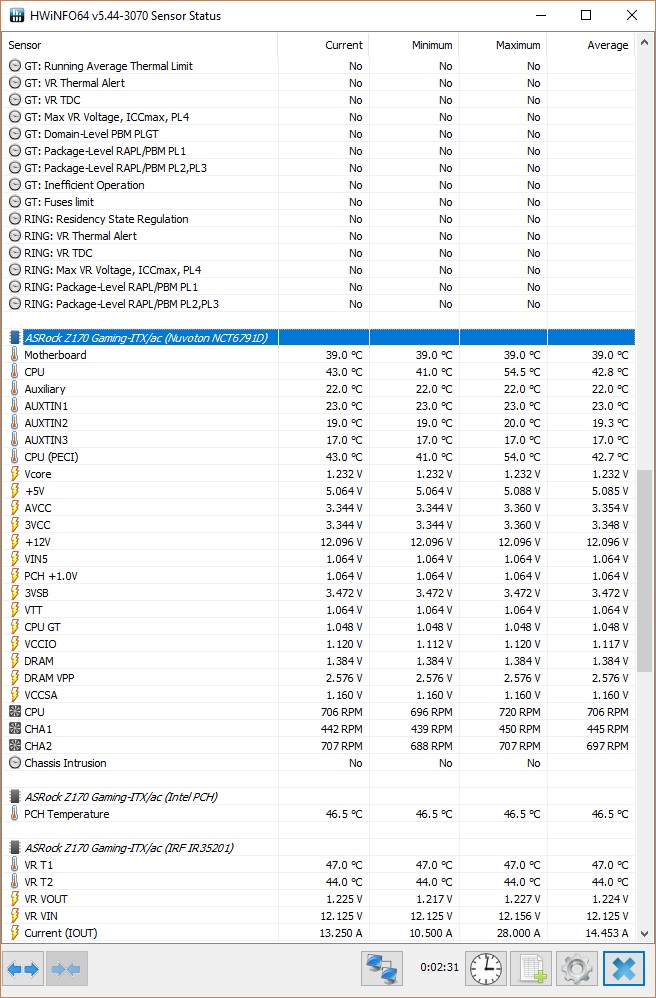Click the circle icon beside GT: VR Thermal Alert
This screenshot has height=998, width=656.
tap(15, 83)
